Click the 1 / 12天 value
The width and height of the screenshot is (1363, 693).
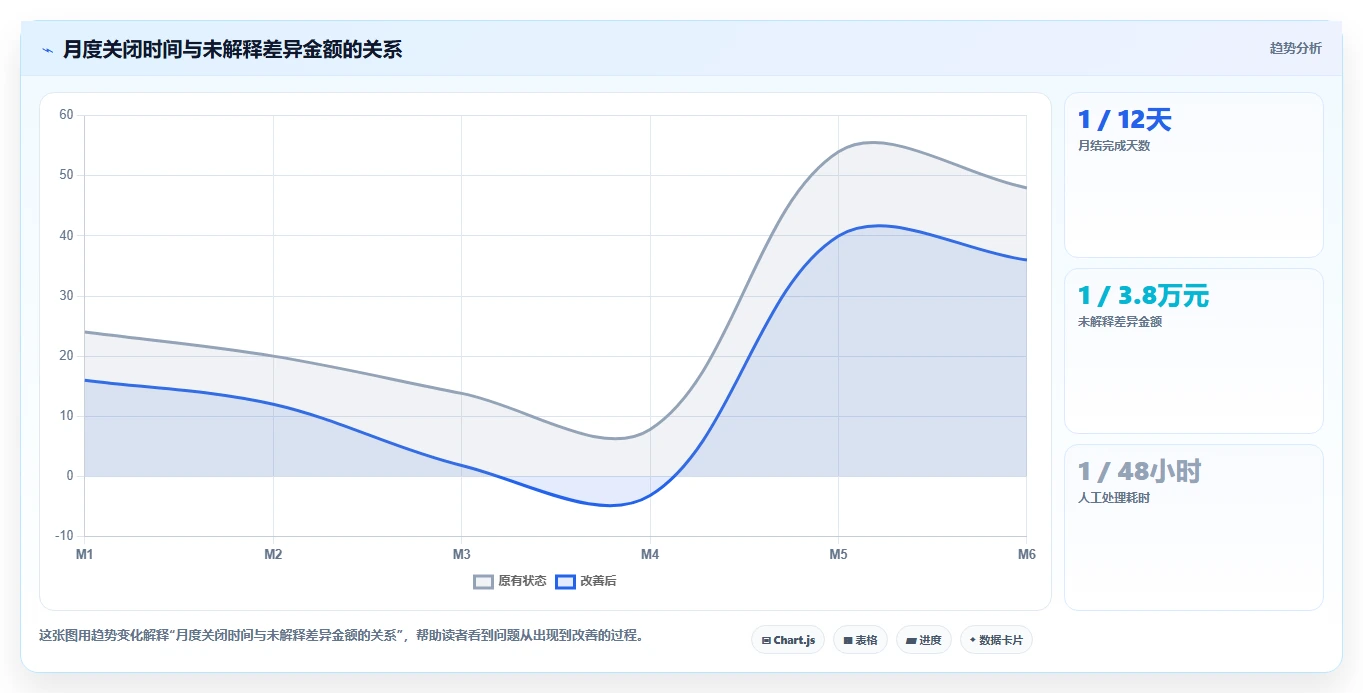pyautogui.click(x=1124, y=120)
